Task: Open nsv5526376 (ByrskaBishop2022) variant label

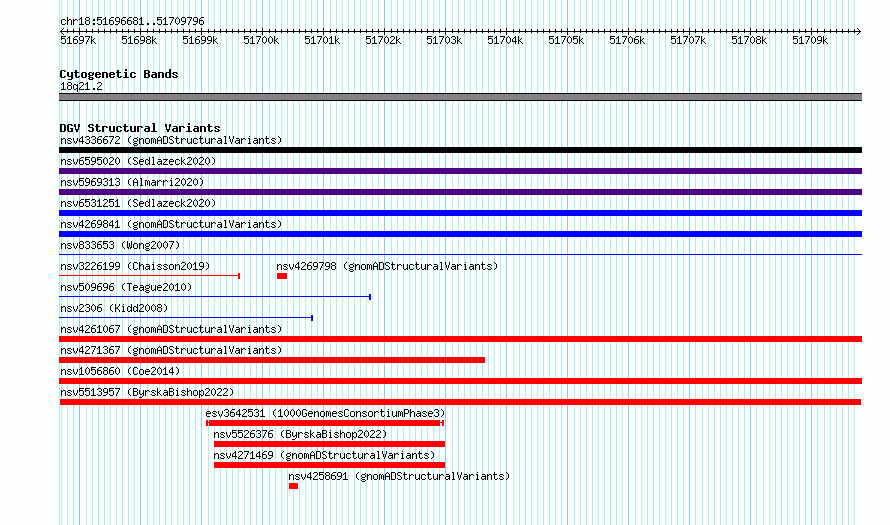Action: point(300,434)
